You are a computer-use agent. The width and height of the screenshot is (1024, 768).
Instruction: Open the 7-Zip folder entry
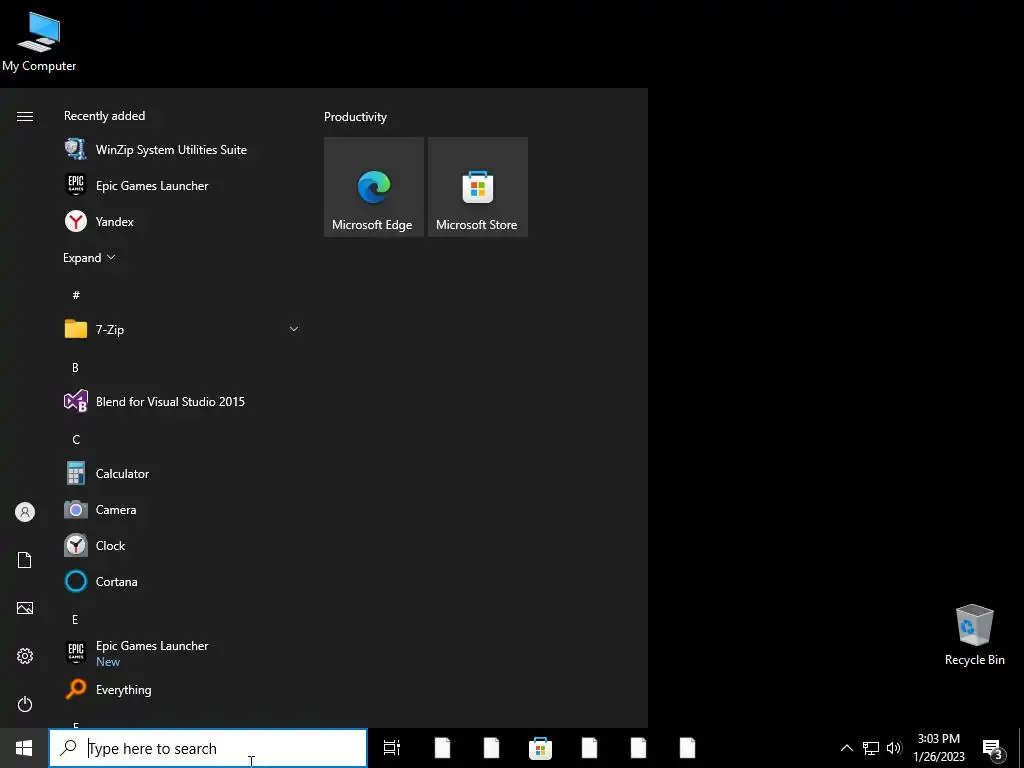click(182, 329)
